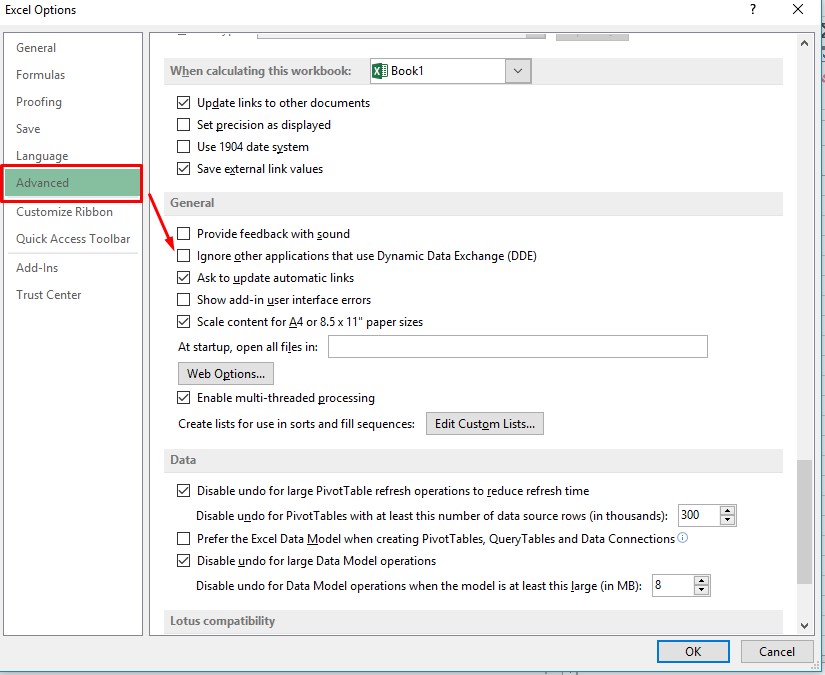Enable Show add-in user interface errors
The image size is (825, 675).
[x=183, y=299]
